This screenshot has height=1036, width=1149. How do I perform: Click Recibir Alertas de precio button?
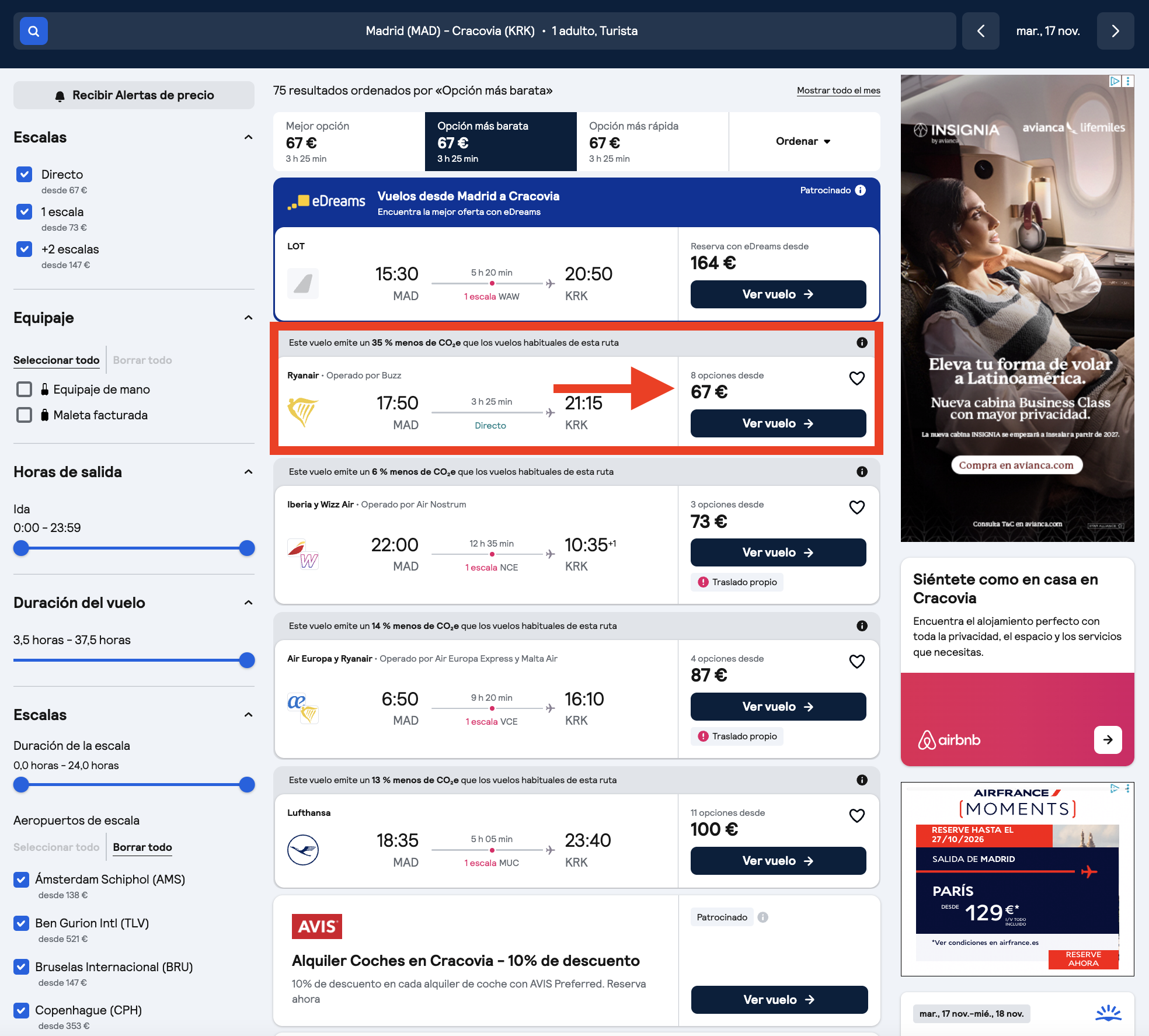point(134,95)
